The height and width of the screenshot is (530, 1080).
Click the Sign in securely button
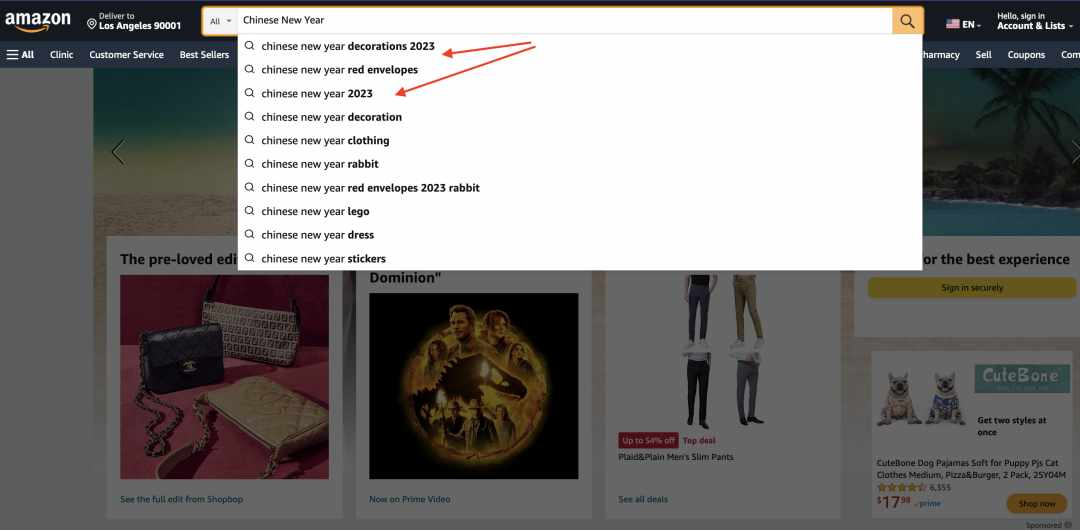pyautogui.click(x=972, y=288)
